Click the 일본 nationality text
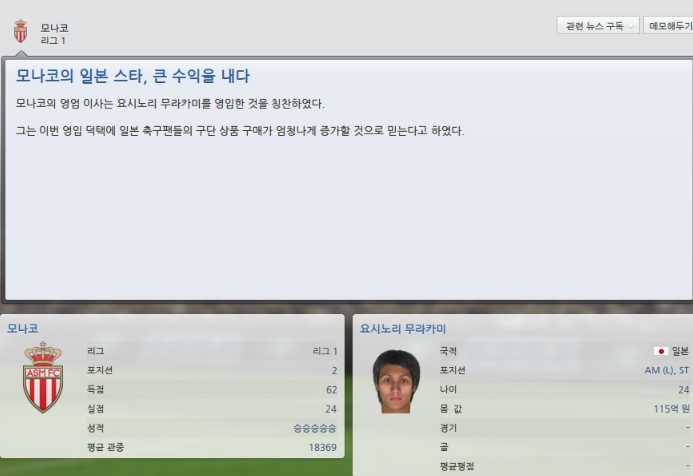Image resolution: width=693 pixels, height=476 pixels. (x=680, y=351)
